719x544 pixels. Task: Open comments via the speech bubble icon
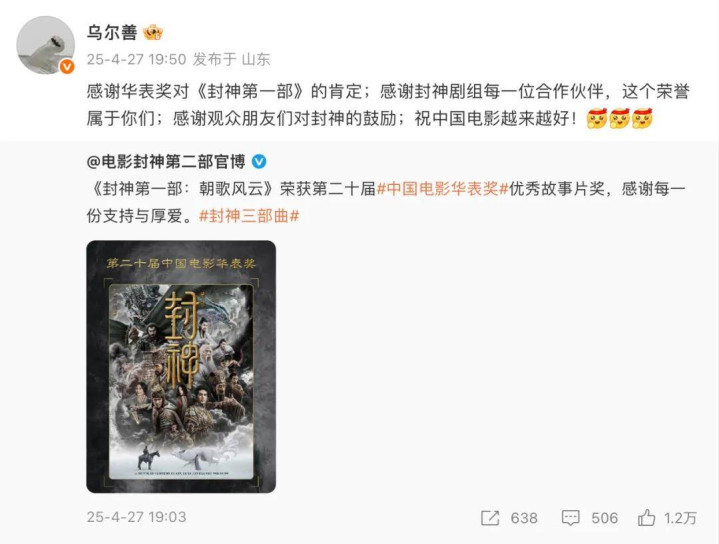click(571, 518)
